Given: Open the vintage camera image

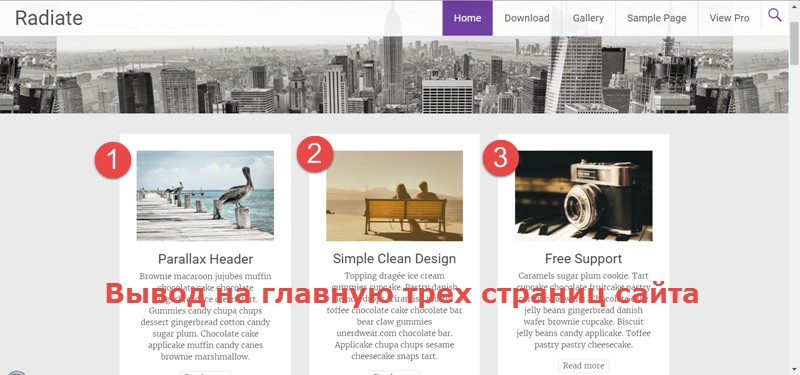Looking at the screenshot, I should [584, 195].
